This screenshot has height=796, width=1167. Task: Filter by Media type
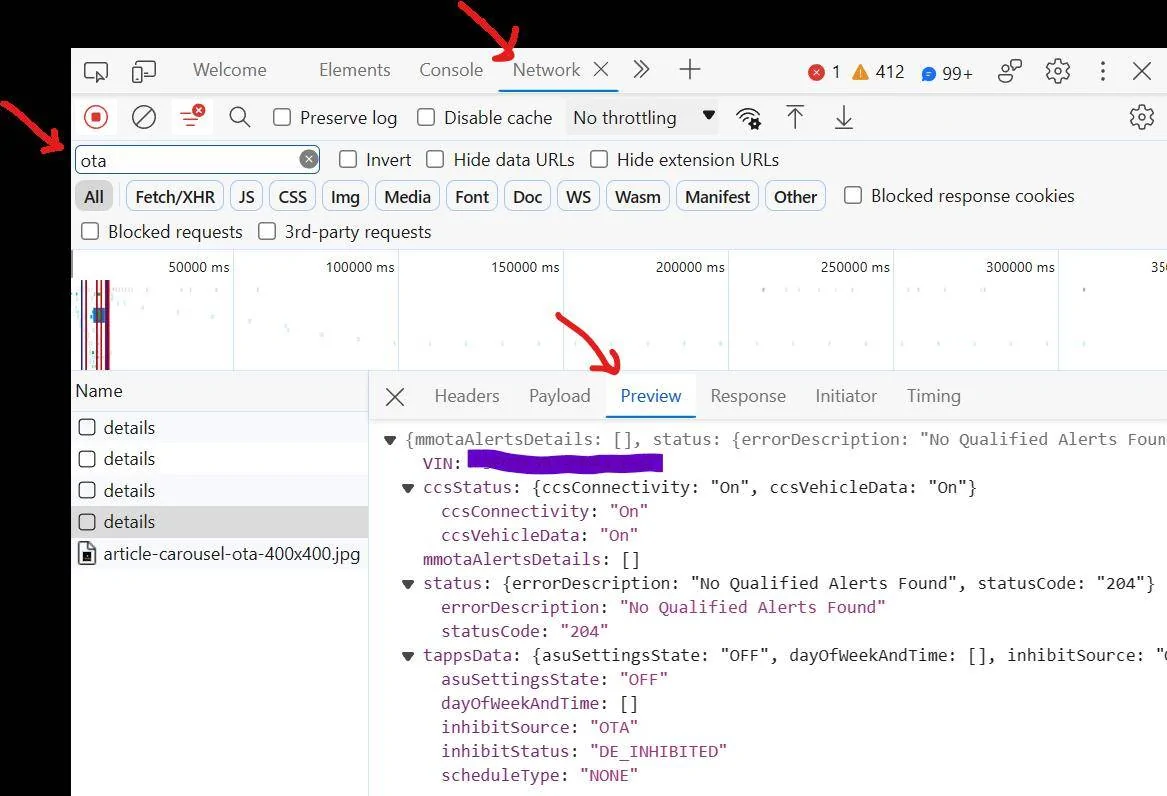pyautogui.click(x=407, y=196)
